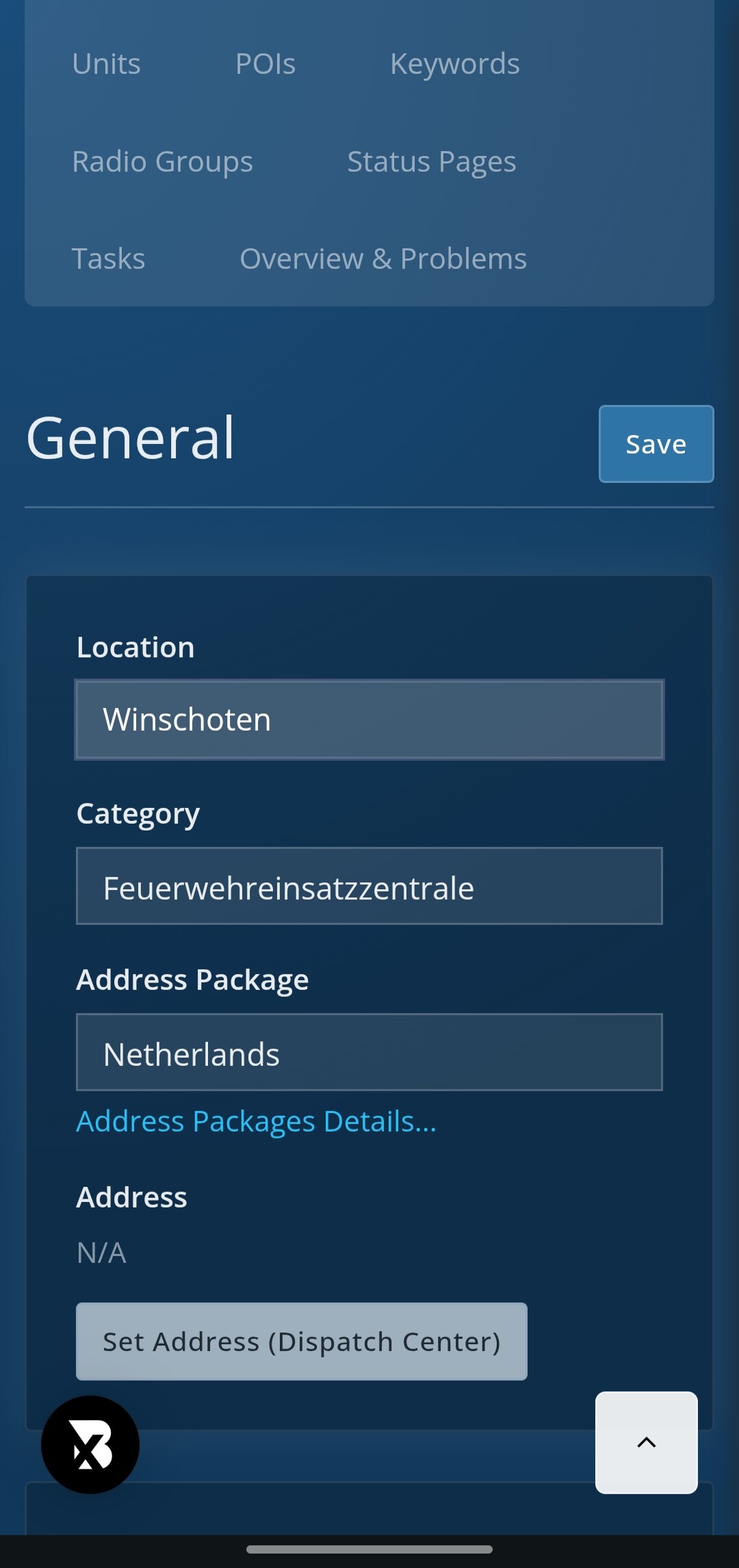This screenshot has width=739, height=1568.
Task: Click the Location input field
Action: (x=369, y=720)
